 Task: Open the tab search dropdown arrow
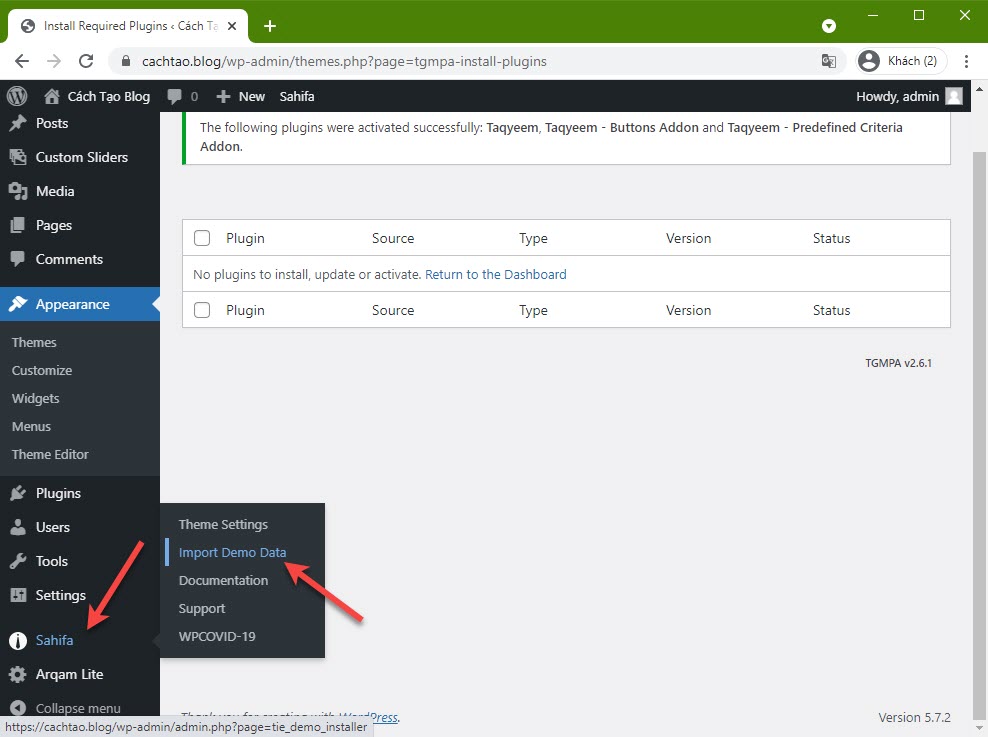pos(829,26)
